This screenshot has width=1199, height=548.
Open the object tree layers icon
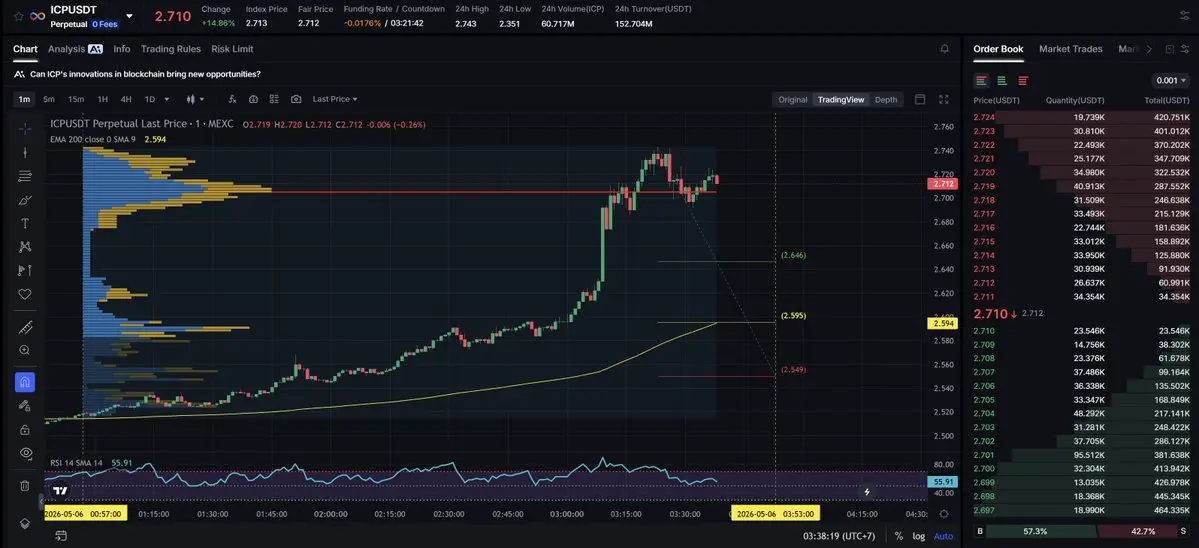tap(24, 524)
